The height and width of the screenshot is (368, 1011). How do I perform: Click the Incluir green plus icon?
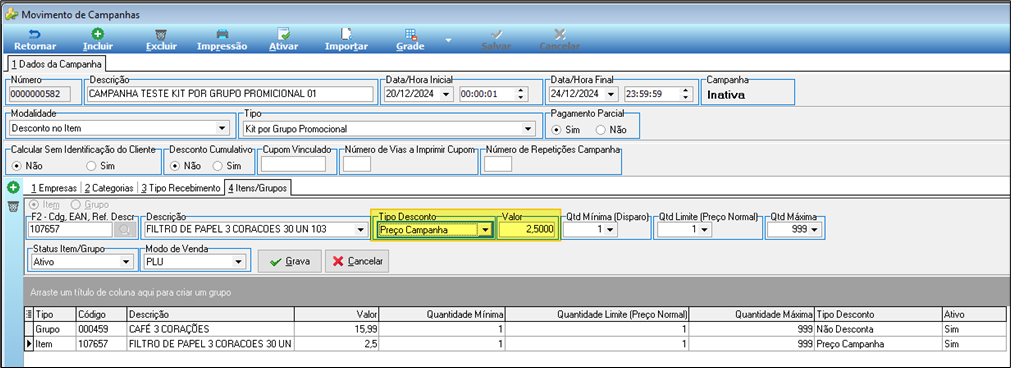98,34
